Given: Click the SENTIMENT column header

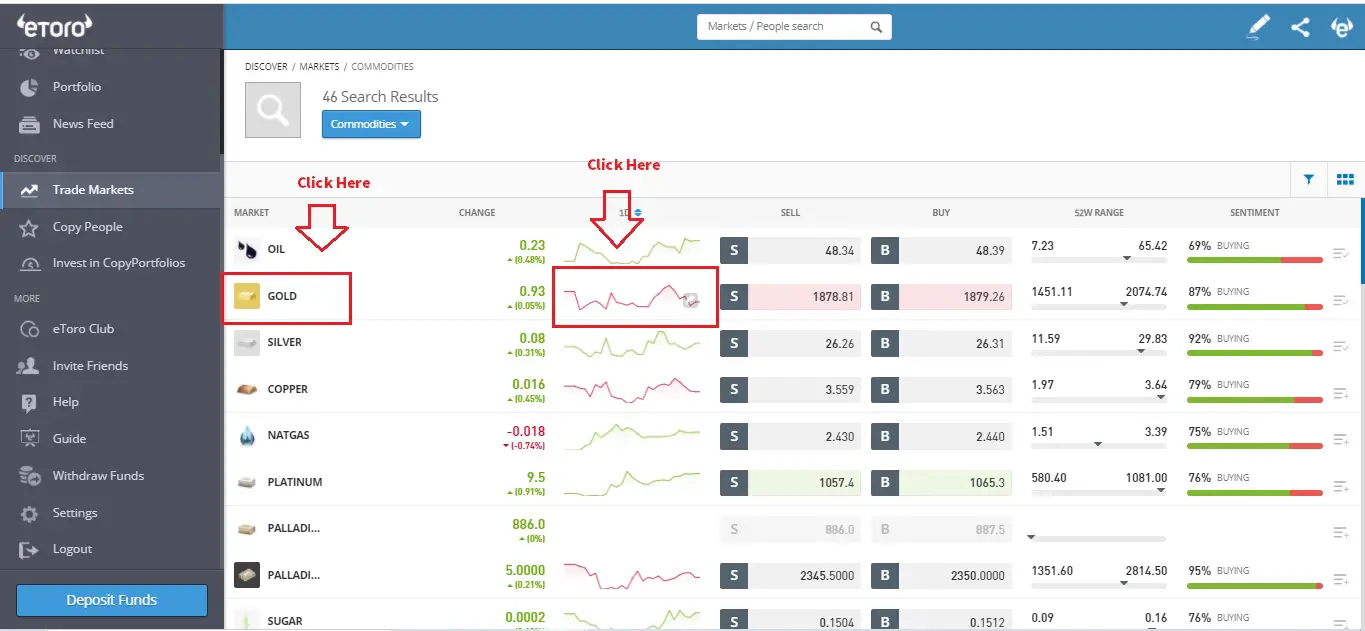Looking at the screenshot, I should tap(1255, 212).
